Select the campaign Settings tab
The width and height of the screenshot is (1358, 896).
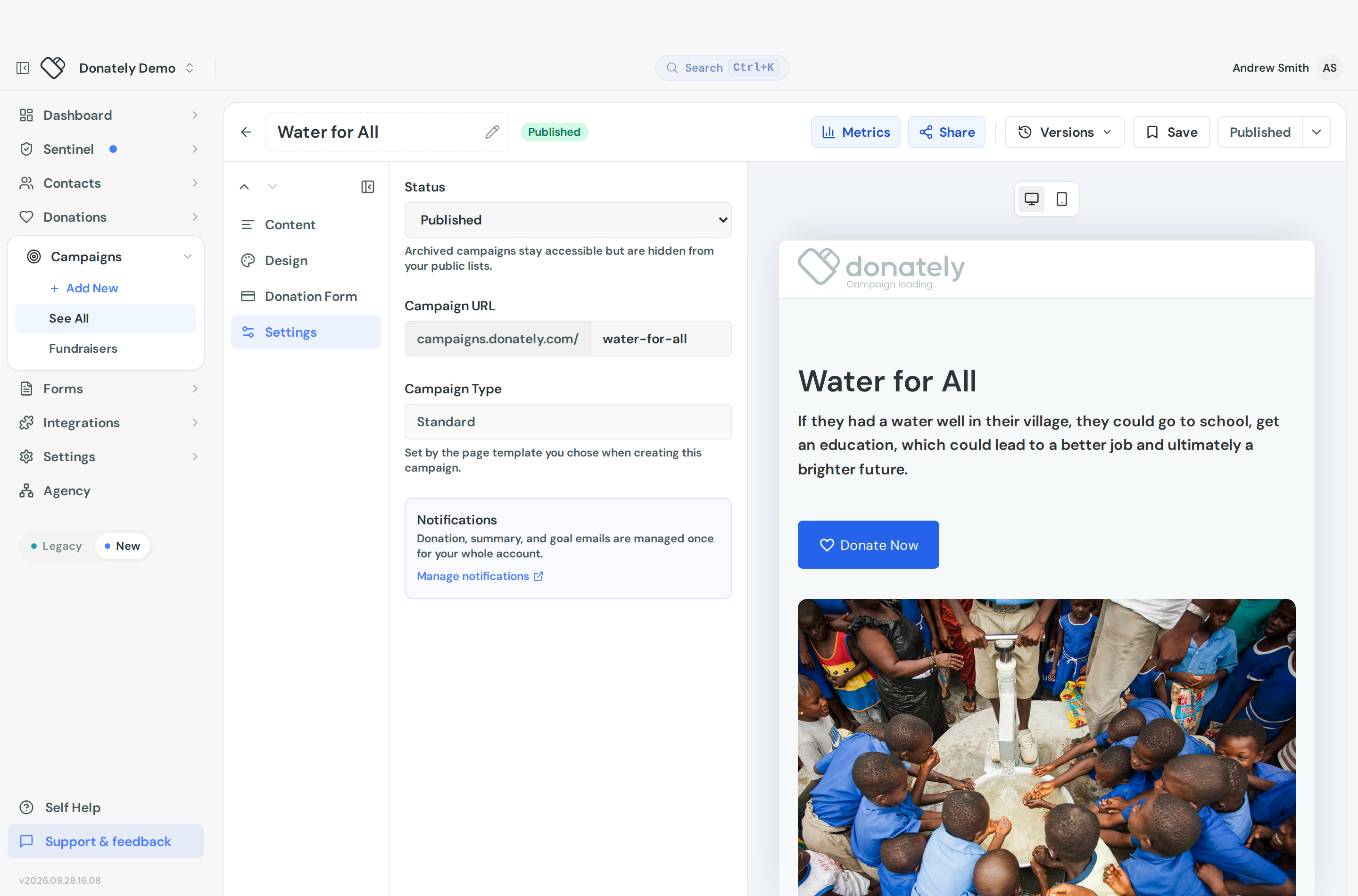306,332
